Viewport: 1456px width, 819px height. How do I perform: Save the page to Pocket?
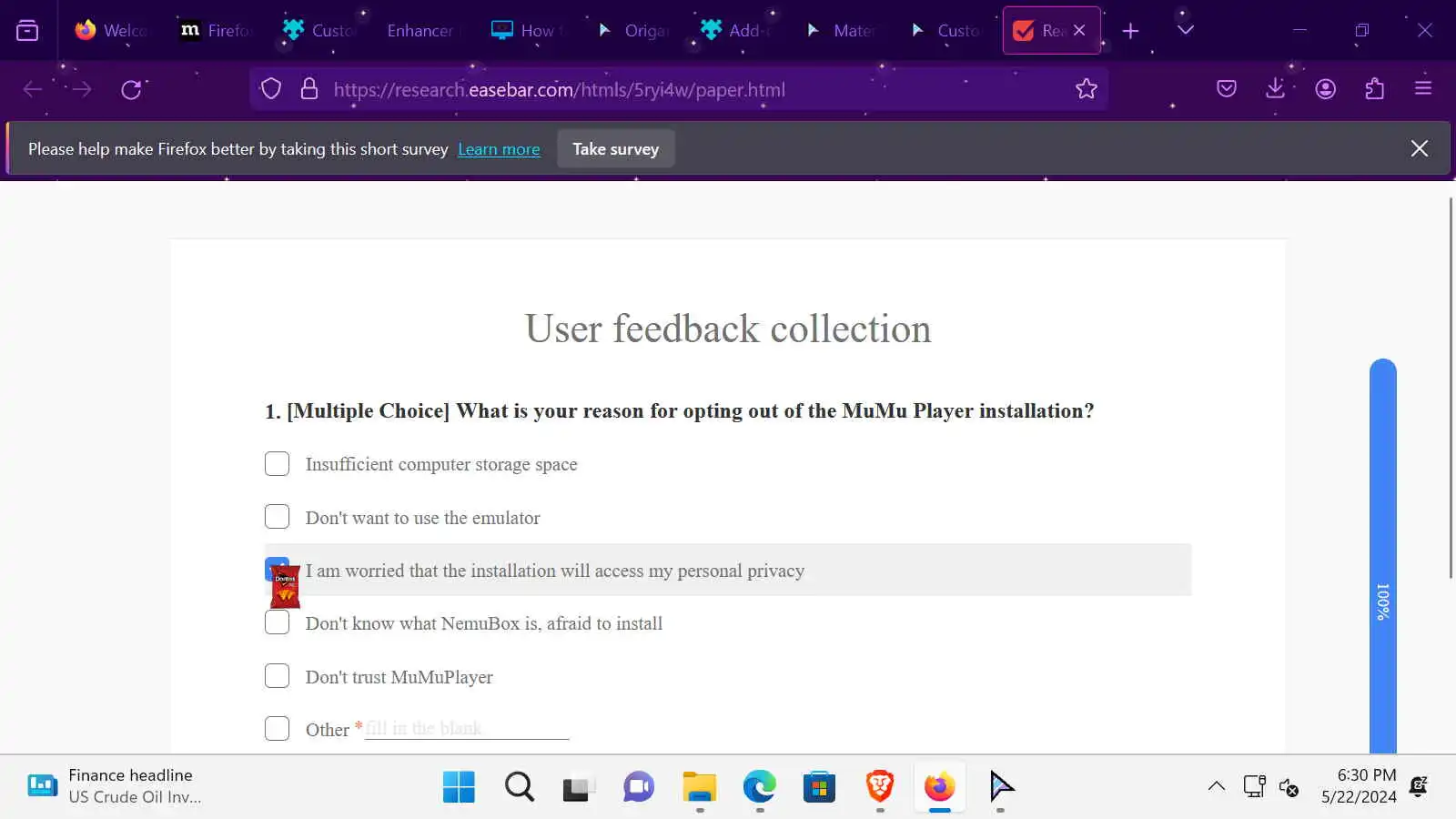1227,89
